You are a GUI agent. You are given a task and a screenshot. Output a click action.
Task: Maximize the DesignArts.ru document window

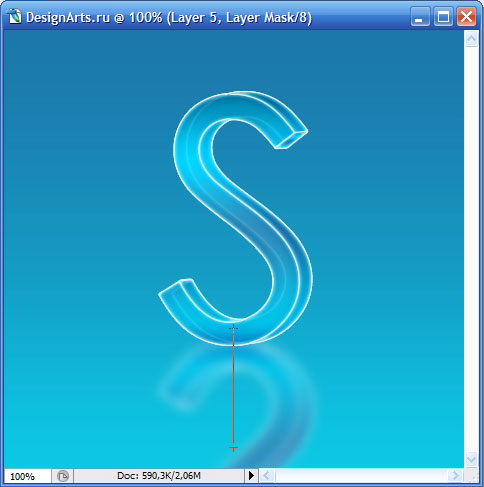pos(443,17)
